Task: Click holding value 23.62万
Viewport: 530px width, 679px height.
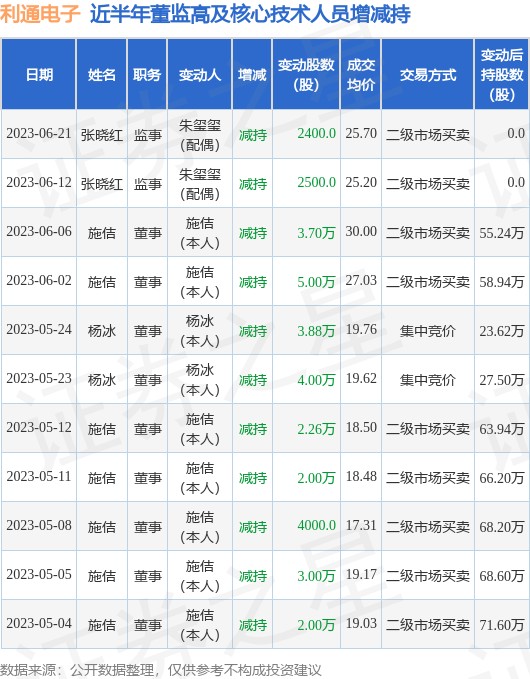Action: tap(502, 331)
